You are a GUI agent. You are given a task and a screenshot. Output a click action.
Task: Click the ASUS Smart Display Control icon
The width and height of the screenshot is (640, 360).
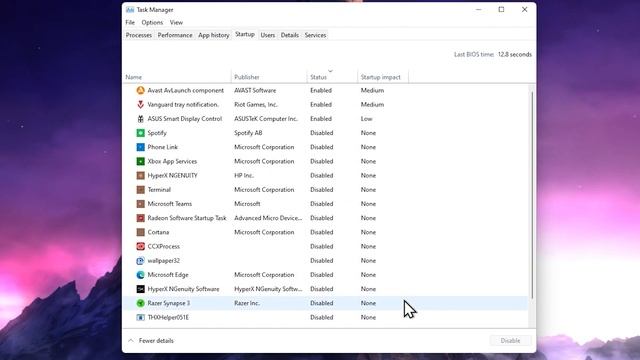tap(140, 119)
